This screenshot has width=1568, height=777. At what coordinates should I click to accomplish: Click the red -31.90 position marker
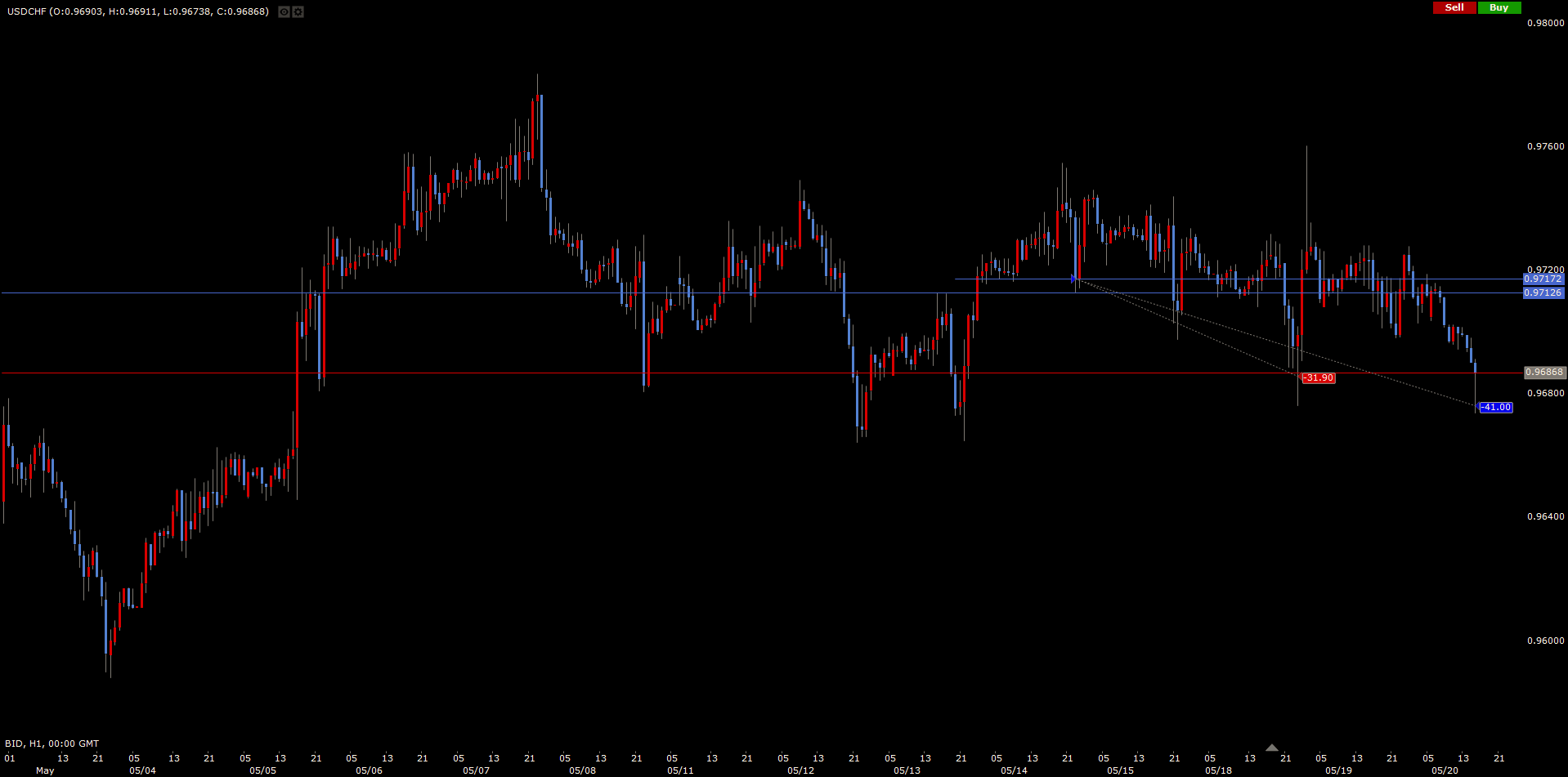click(1318, 378)
